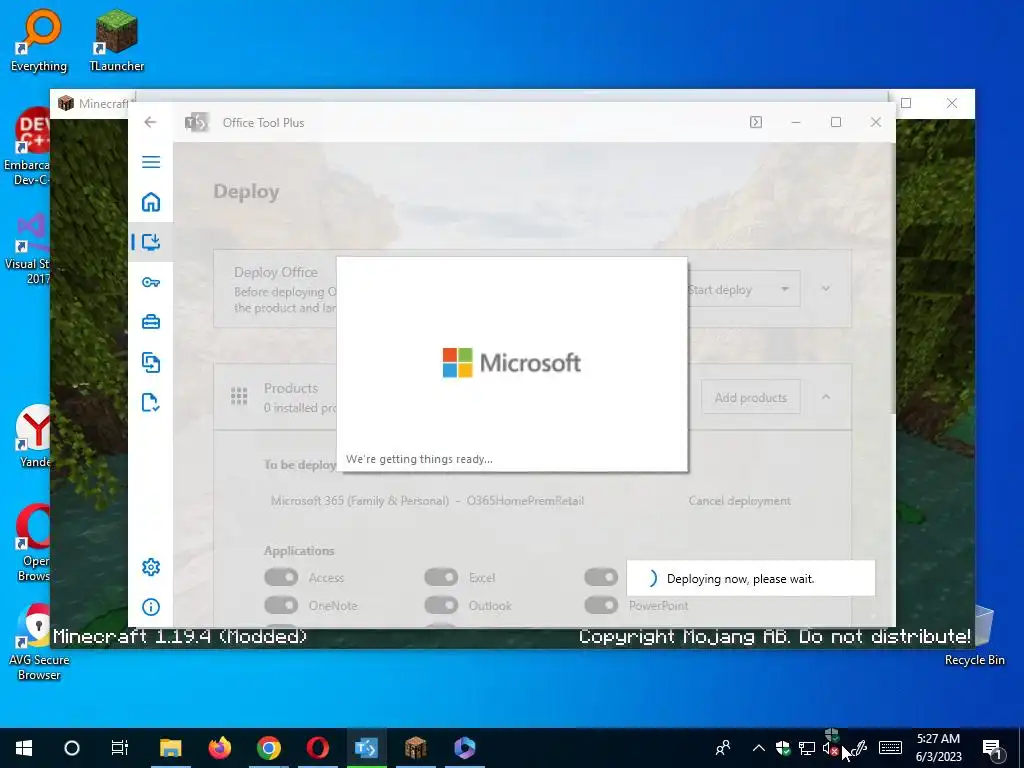Viewport: 1024px width, 768px height.
Task: Toggle the Access application switch
Action: pyautogui.click(x=281, y=577)
